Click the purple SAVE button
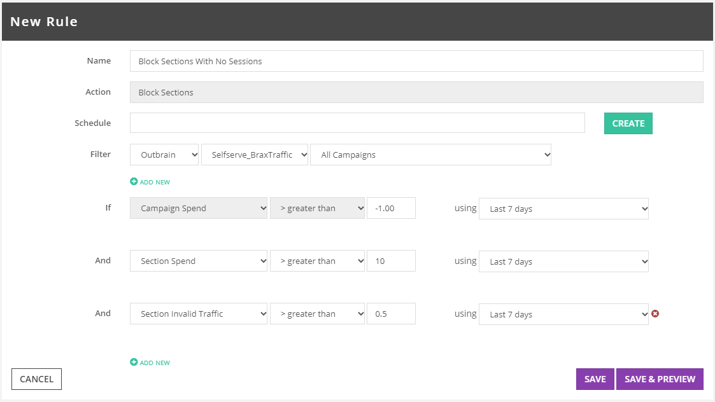 [x=595, y=379]
